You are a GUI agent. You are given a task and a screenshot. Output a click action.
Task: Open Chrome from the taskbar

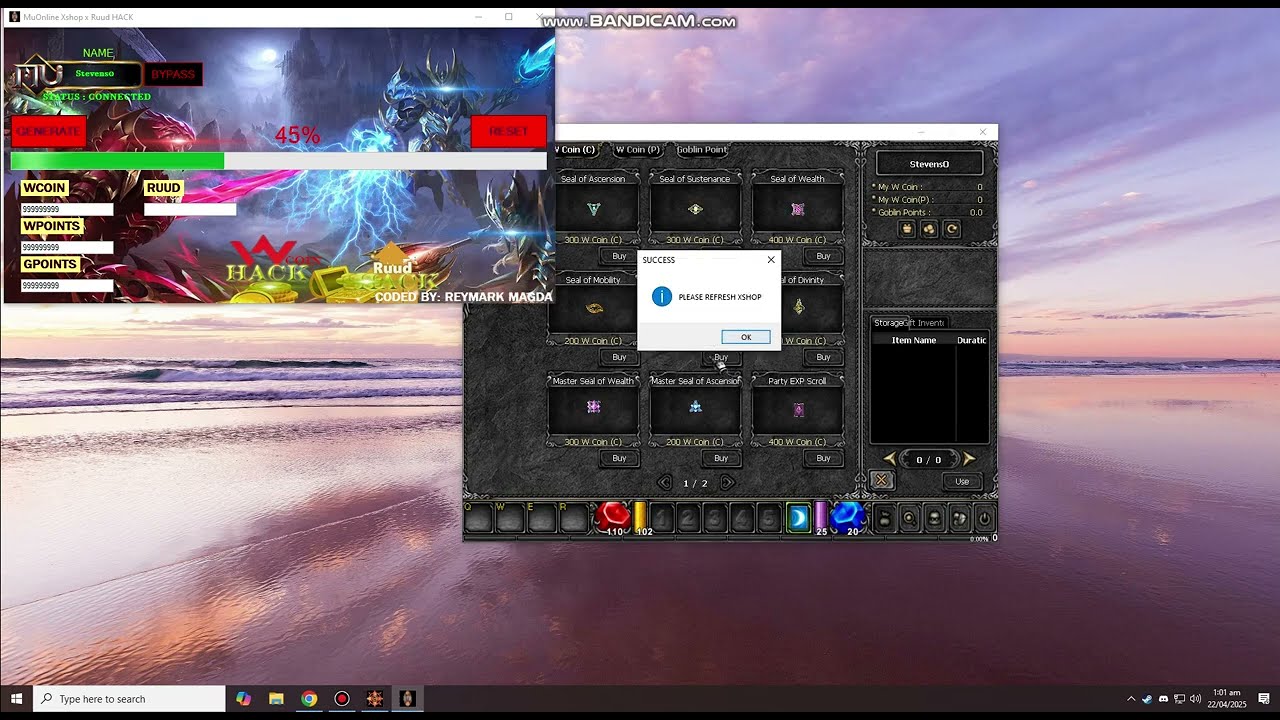309,699
